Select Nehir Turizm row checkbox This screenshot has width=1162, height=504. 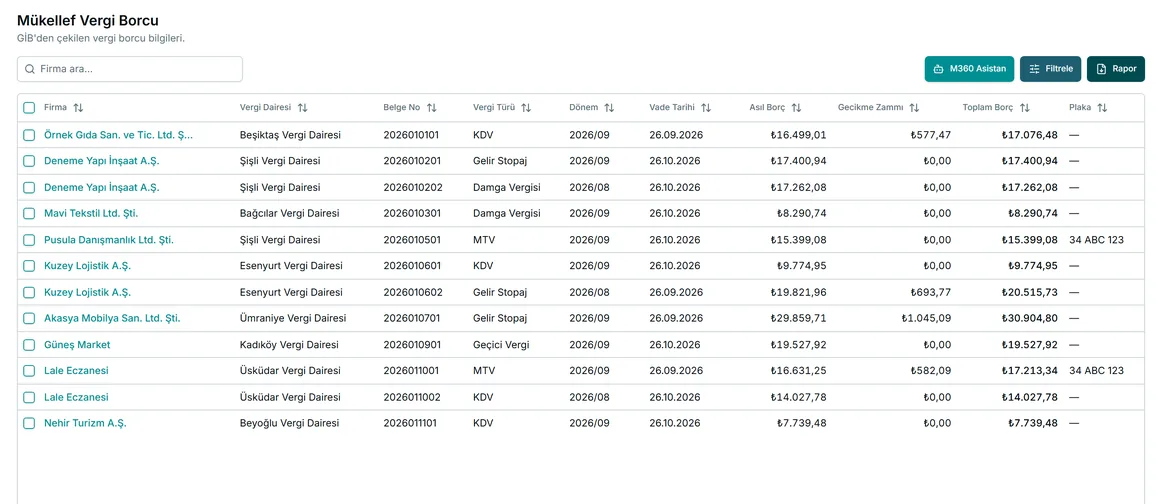click(x=29, y=423)
